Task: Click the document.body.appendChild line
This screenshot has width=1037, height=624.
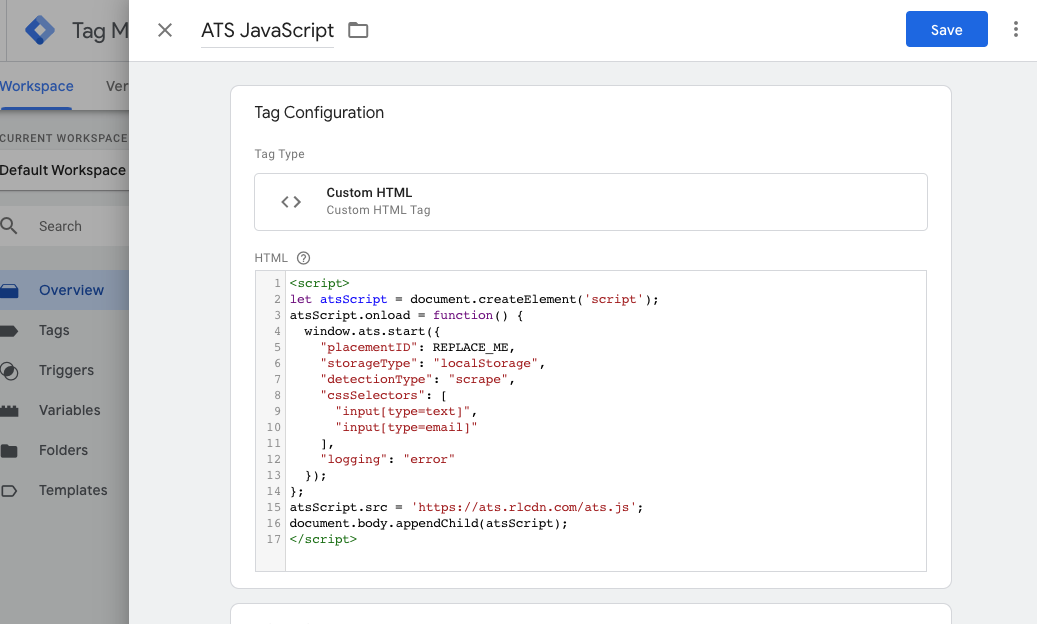Action: coord(429,524)
